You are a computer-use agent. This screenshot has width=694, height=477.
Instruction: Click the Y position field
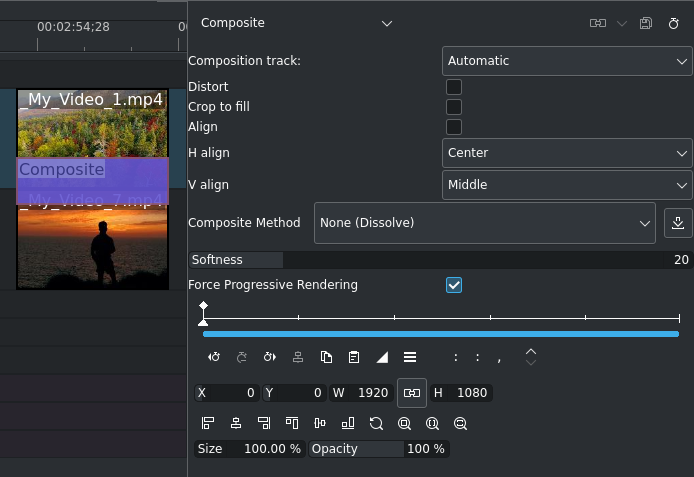(294, 392)
